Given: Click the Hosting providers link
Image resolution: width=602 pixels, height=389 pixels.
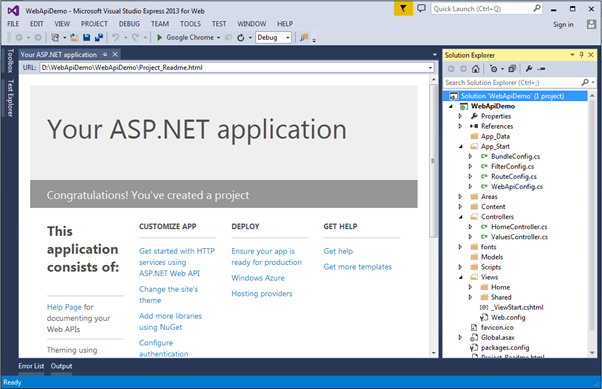Looking at the screenshot, I should 261,294.
